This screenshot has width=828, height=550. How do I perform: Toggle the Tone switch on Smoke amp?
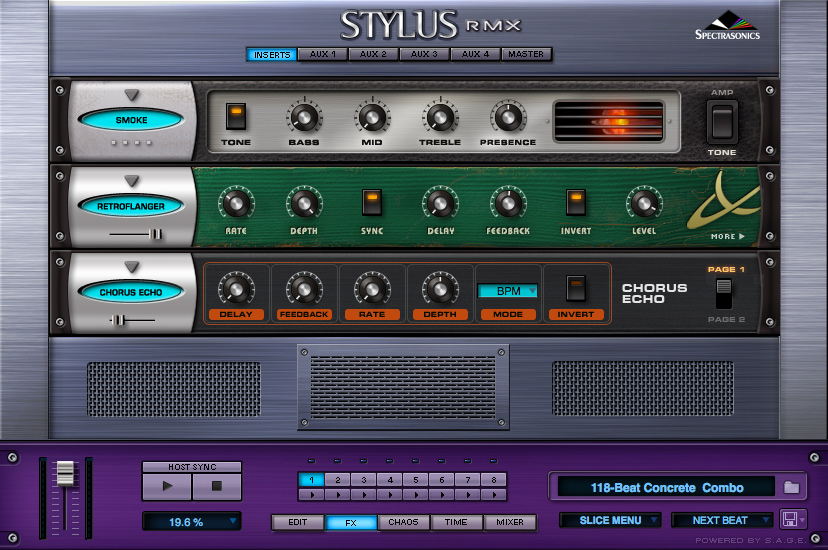[x=236, y=116]
